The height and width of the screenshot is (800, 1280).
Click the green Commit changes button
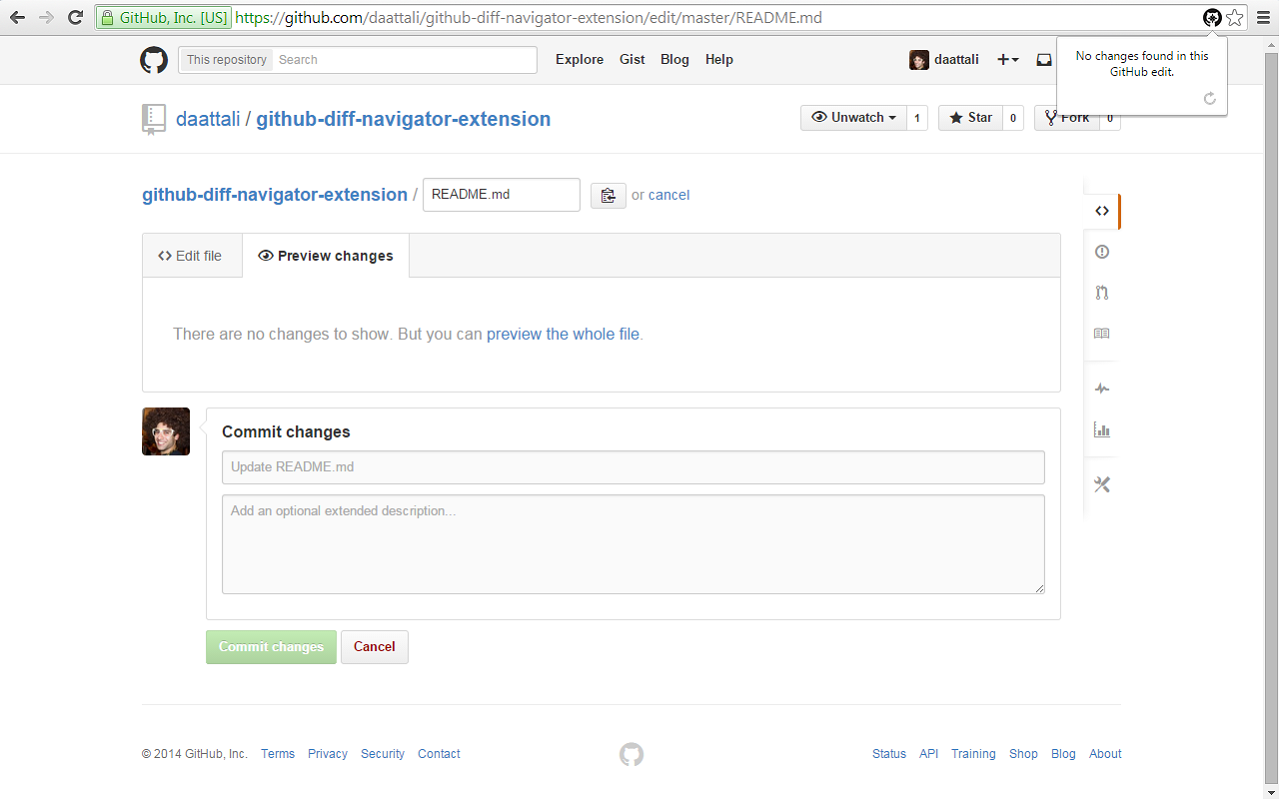(271, 647)
